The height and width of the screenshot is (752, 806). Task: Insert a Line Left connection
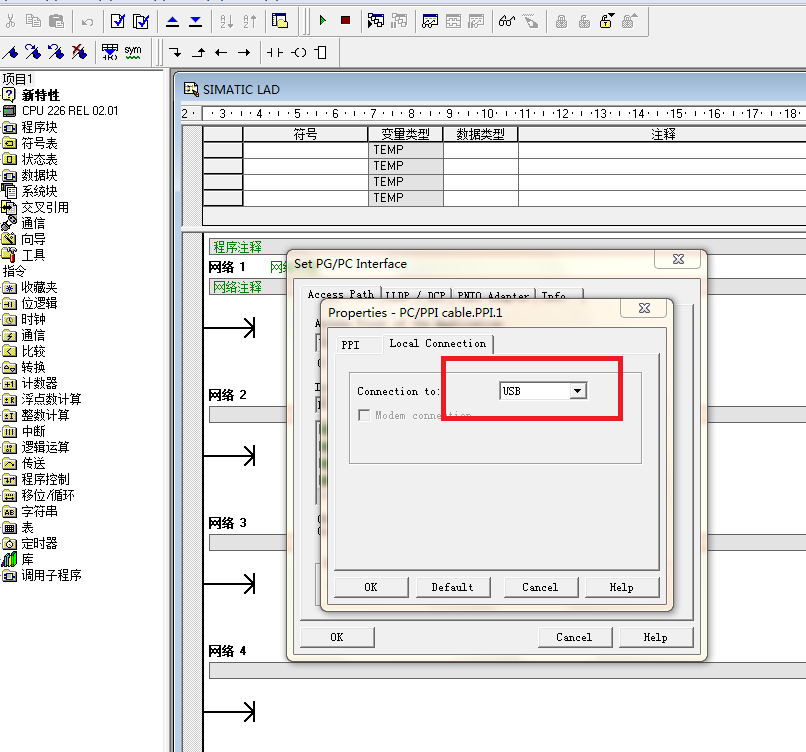[x=221, y=52]
